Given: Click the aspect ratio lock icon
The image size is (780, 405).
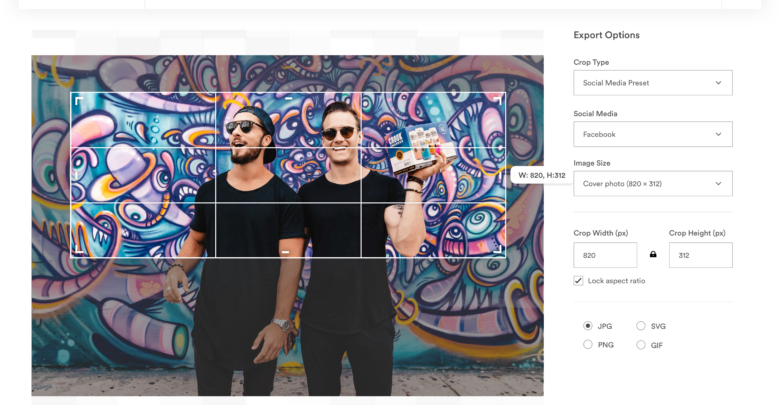Looking at the screenshot, I should point(653,255).
